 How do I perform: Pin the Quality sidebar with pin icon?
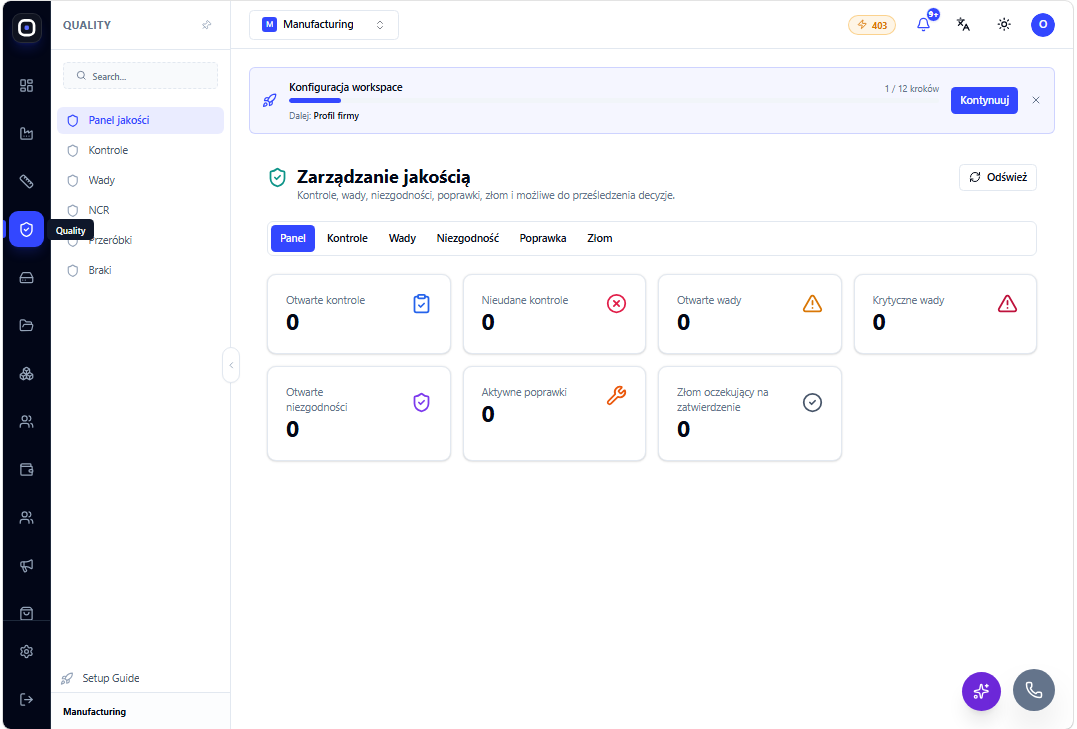[207, 25]
